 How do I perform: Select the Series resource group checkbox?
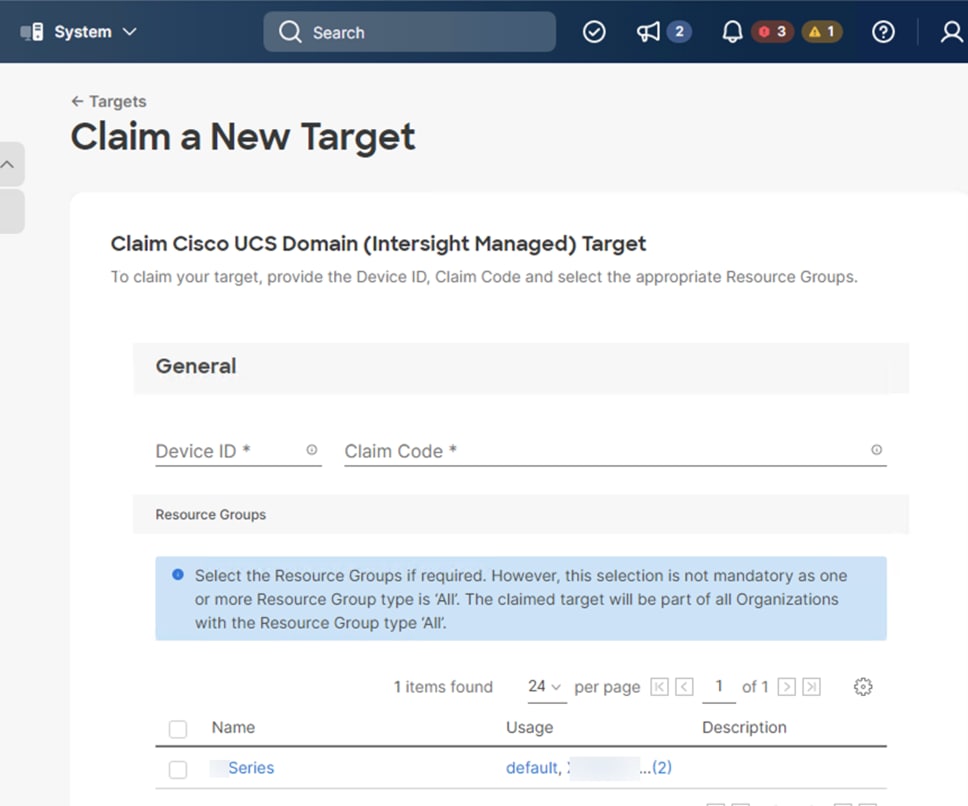click(x=178, y=769)
